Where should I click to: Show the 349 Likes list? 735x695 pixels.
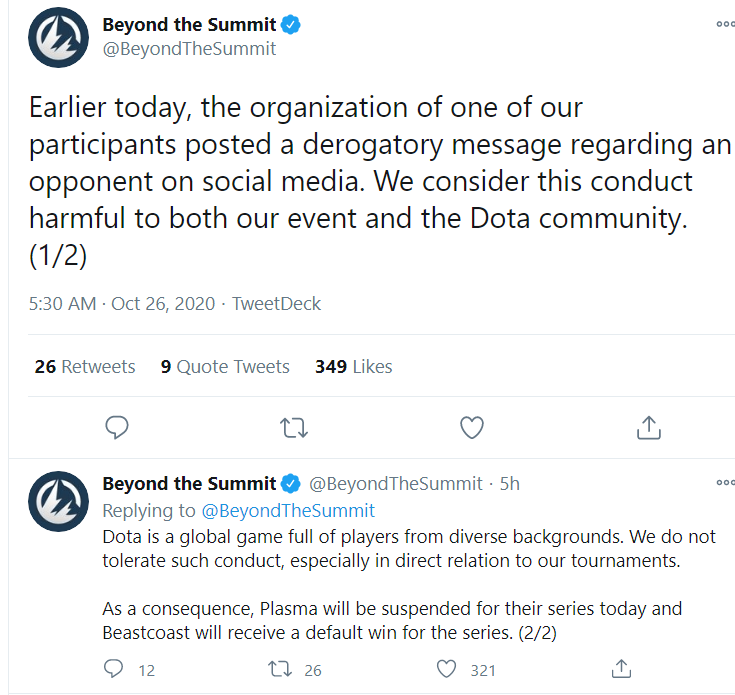(353, 367)
